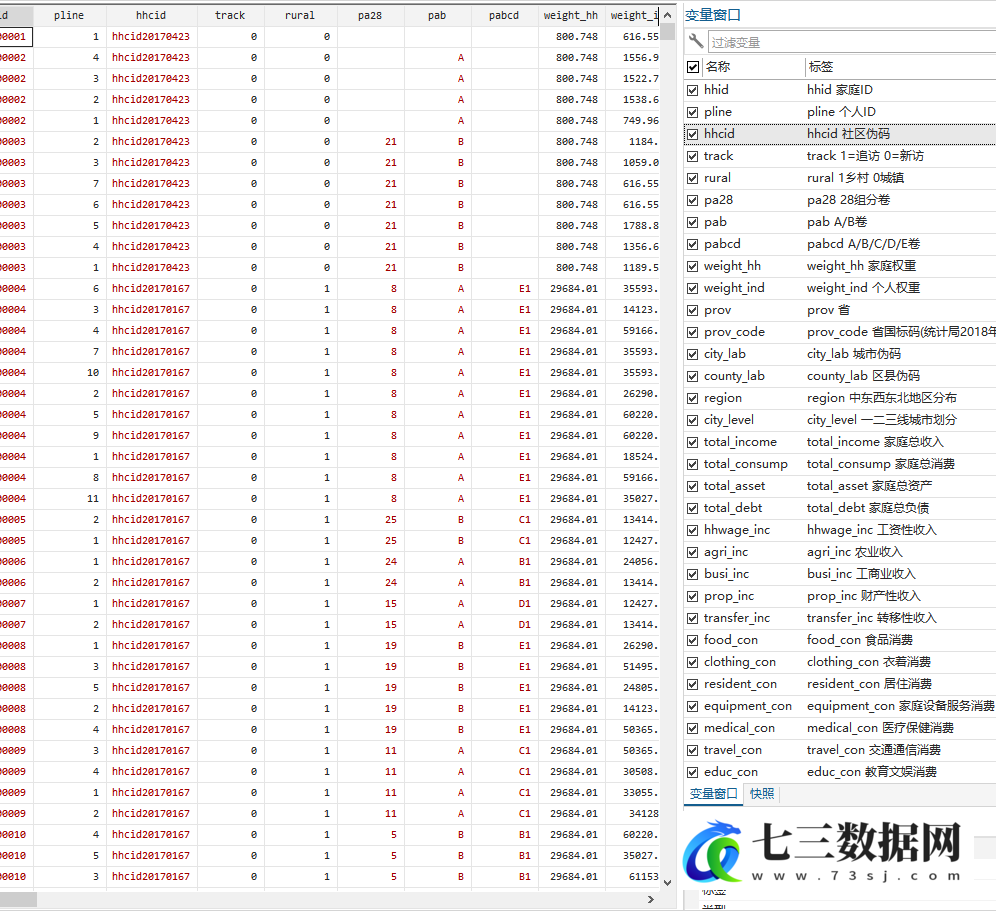Select the hhcid column header
The image size is (996, 911).
point(151,15)
